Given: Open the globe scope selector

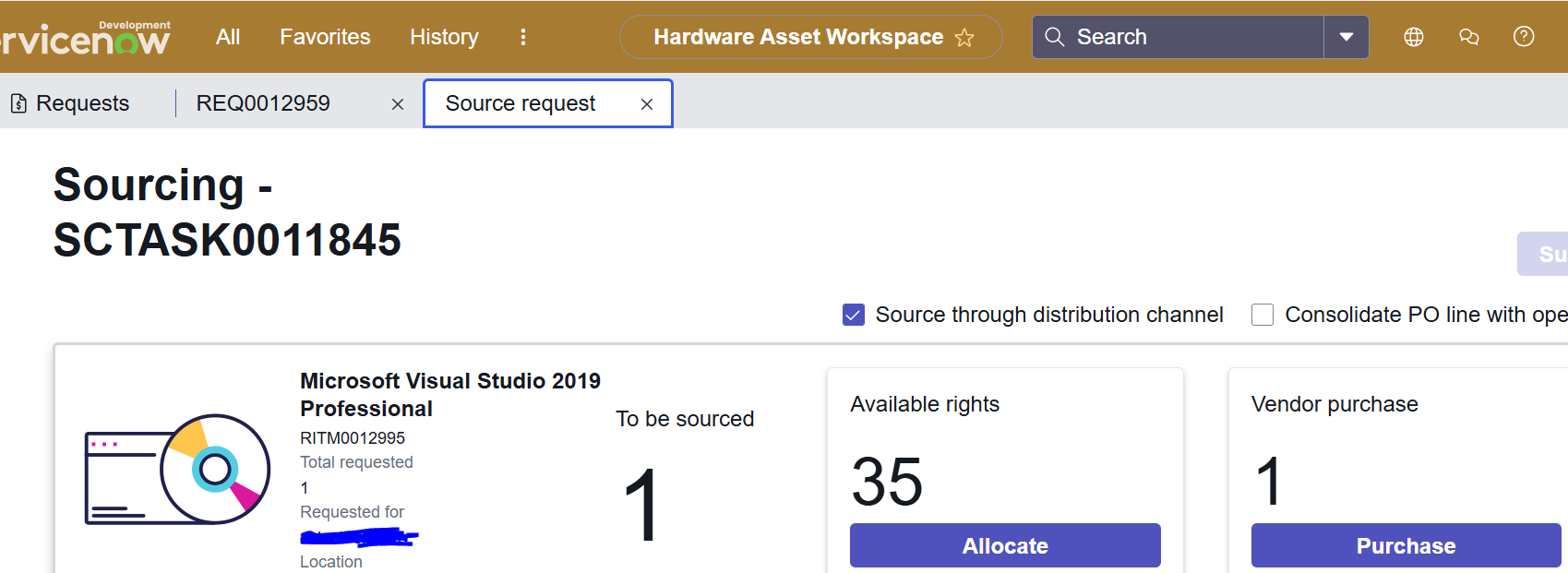Looking at the screenshot, I should 1414,37.
